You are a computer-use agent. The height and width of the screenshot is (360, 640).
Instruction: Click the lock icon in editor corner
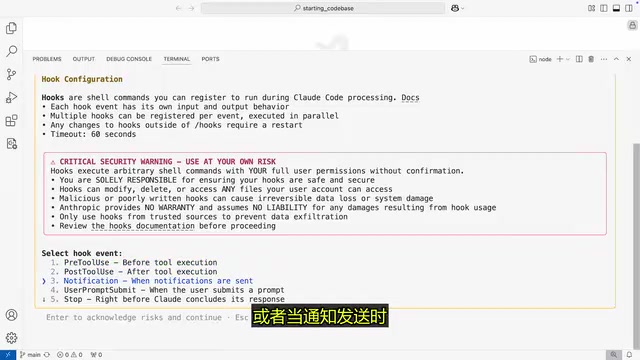(x=632, y=25)
